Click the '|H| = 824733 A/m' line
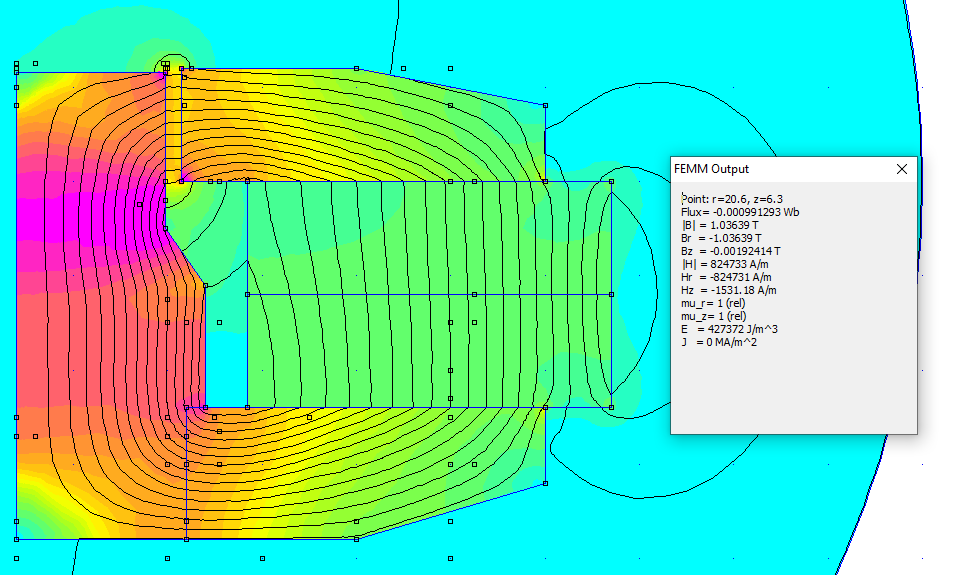Screen dimensions: 971x575 pos(725,264)
